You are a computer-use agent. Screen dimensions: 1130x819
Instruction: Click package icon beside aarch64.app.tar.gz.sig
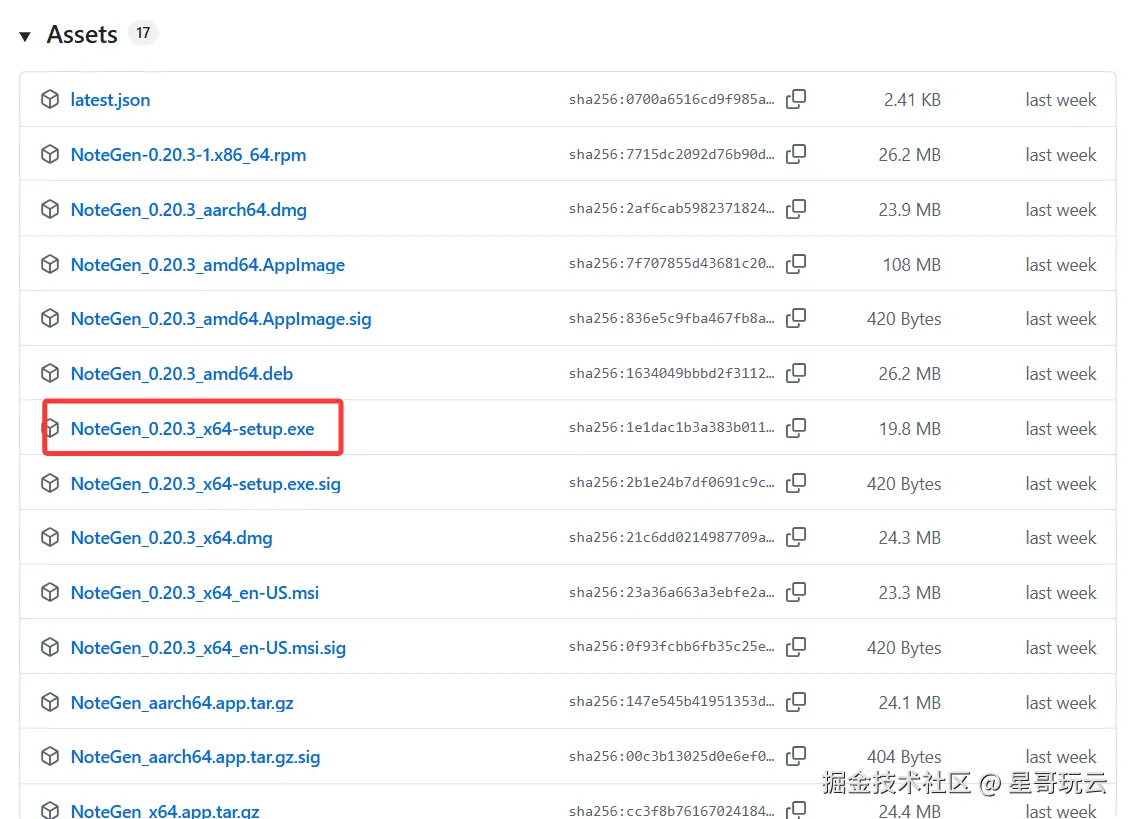coord(50,756)
